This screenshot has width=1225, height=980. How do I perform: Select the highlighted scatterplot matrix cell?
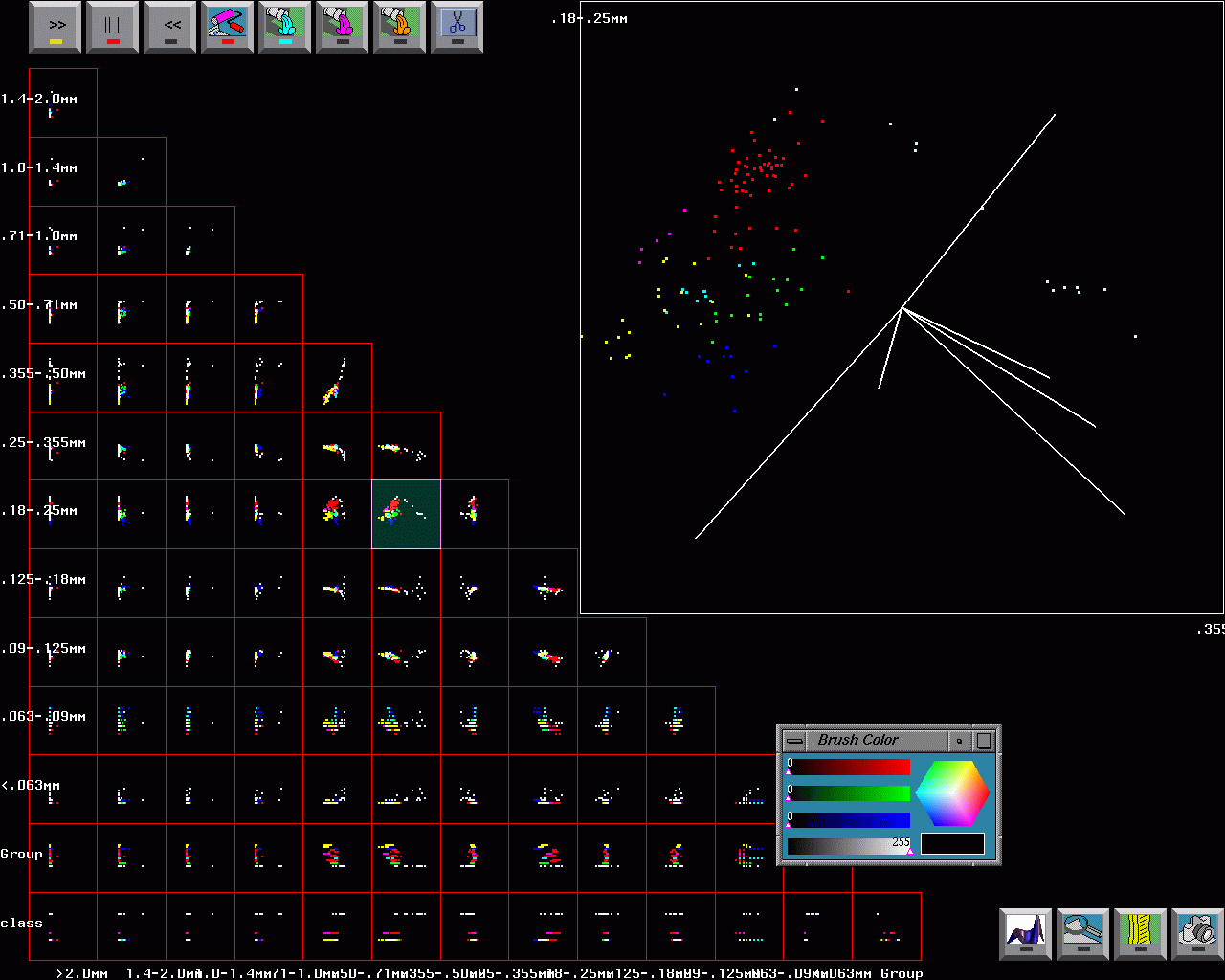[x=406, y=515]
